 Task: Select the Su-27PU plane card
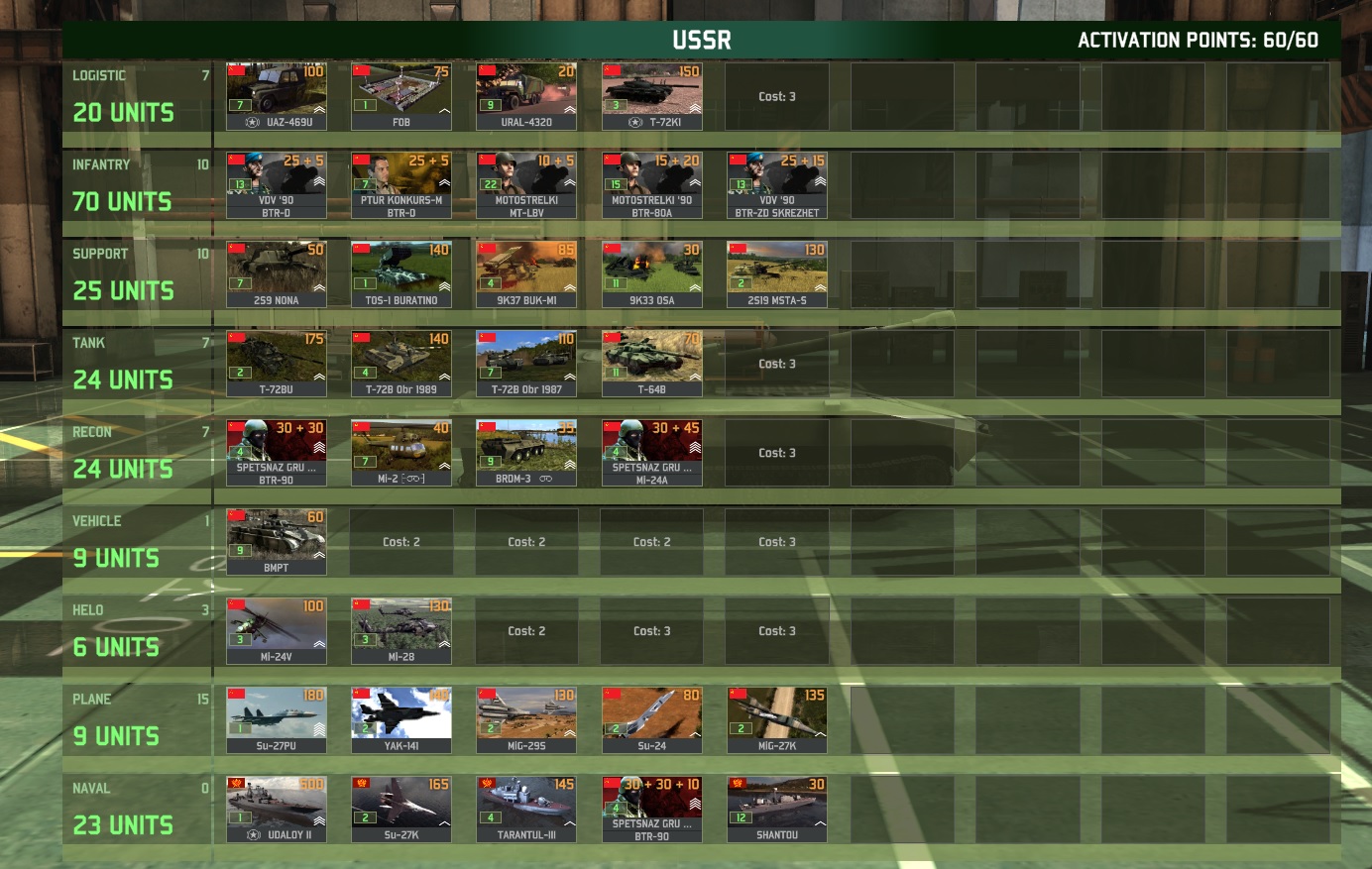276,718
